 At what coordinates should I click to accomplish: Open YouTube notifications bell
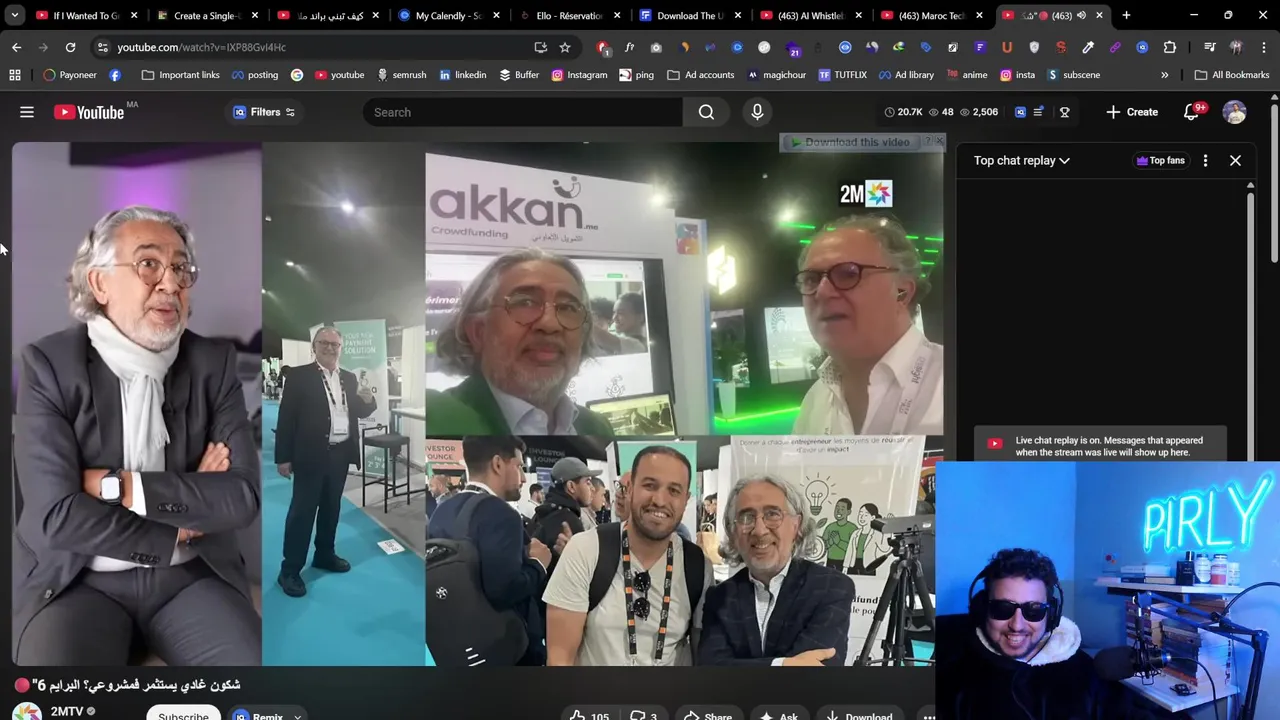[1191, 112]
